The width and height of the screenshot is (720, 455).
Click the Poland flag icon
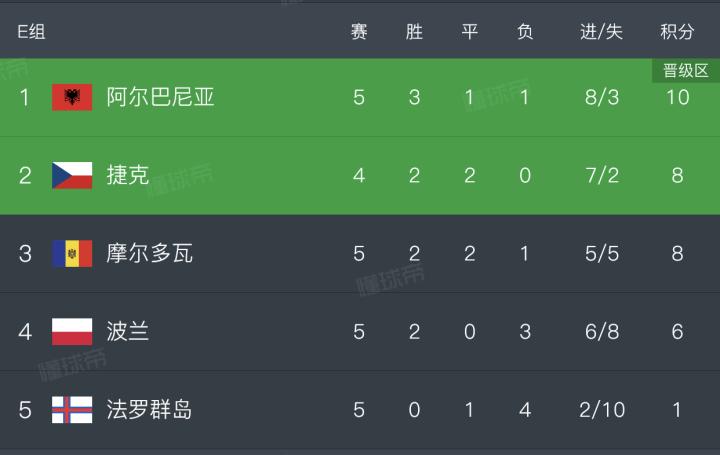72,332
